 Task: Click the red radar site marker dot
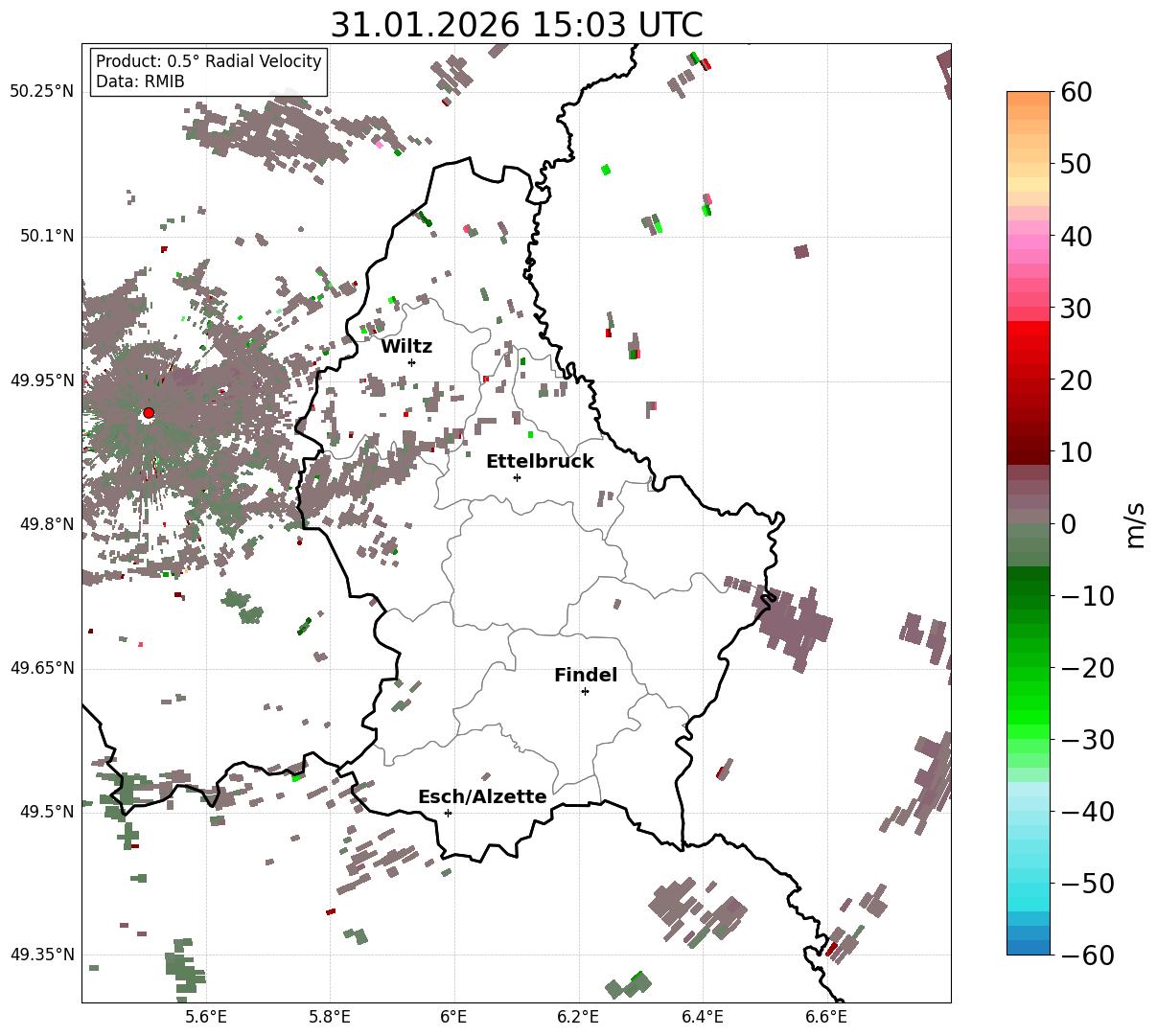pos(149,413)
